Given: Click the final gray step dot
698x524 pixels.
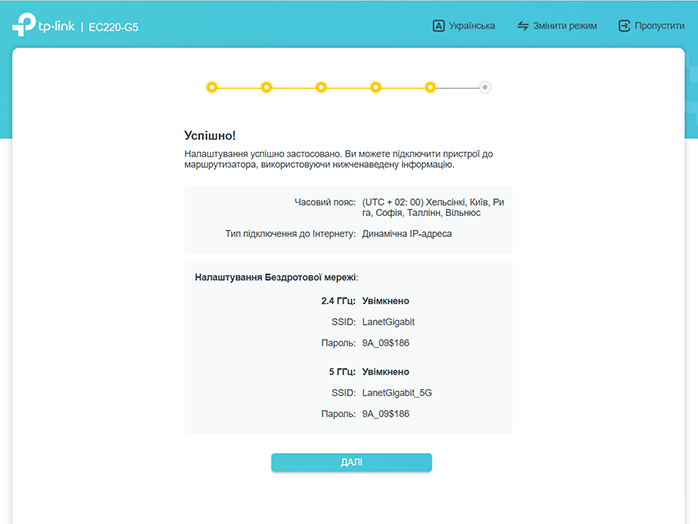Looking at the screenshot, I should point(485,87).
